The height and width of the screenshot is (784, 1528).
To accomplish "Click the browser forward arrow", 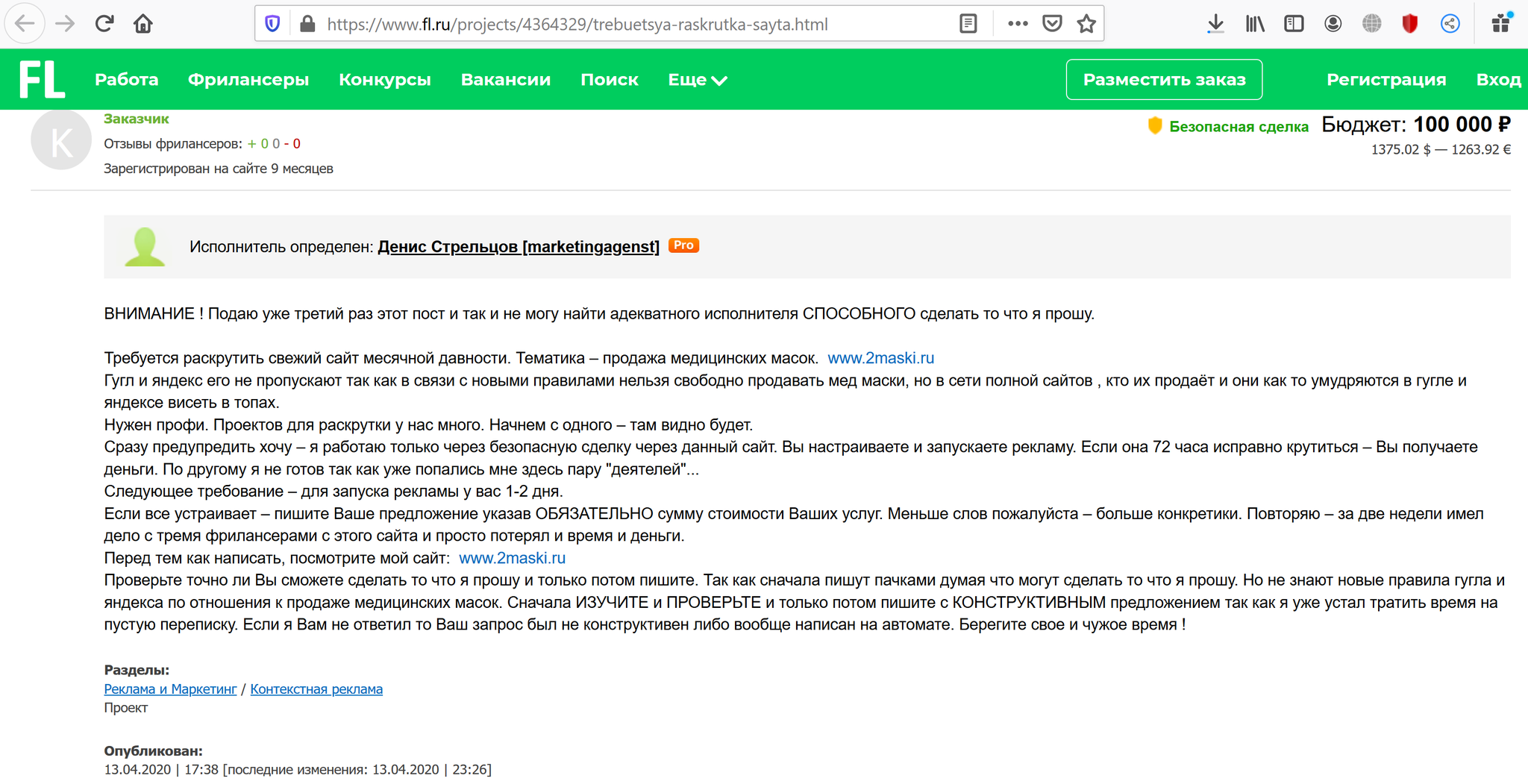I will 65,24.
